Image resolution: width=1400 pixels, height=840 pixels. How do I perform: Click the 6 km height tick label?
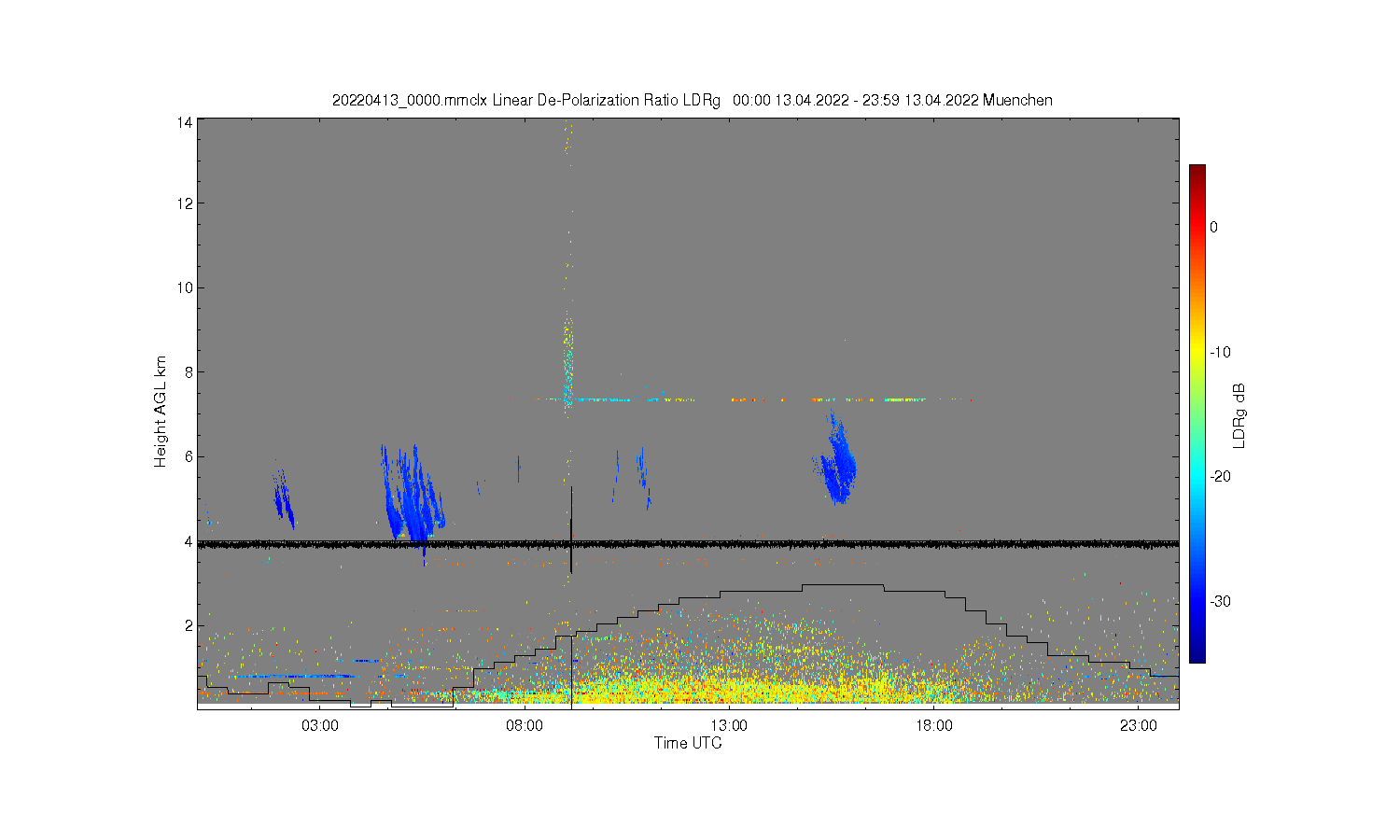point(189,456)
